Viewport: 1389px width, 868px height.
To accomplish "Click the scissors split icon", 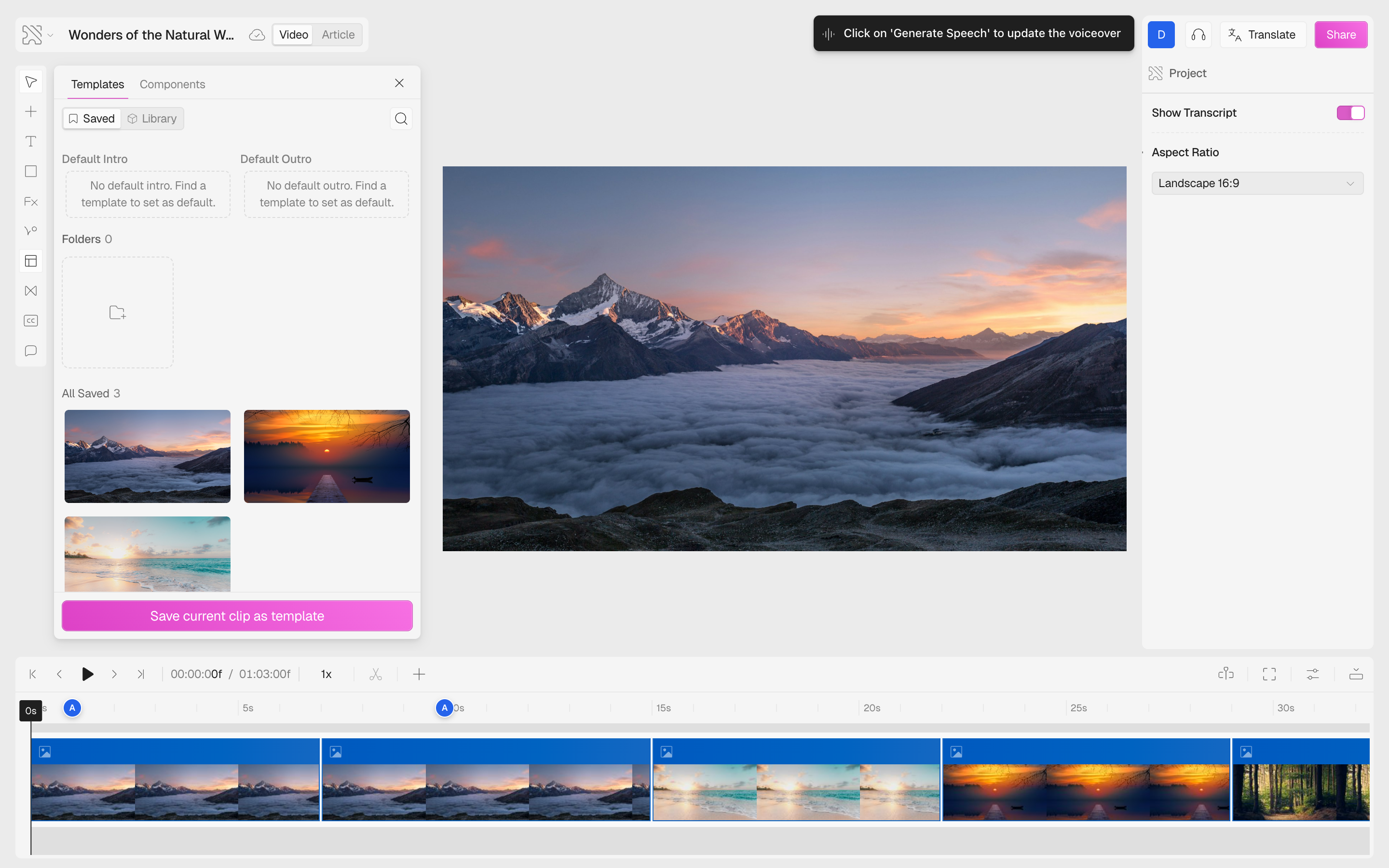I will pyautogui.click(x=375, y=674).
